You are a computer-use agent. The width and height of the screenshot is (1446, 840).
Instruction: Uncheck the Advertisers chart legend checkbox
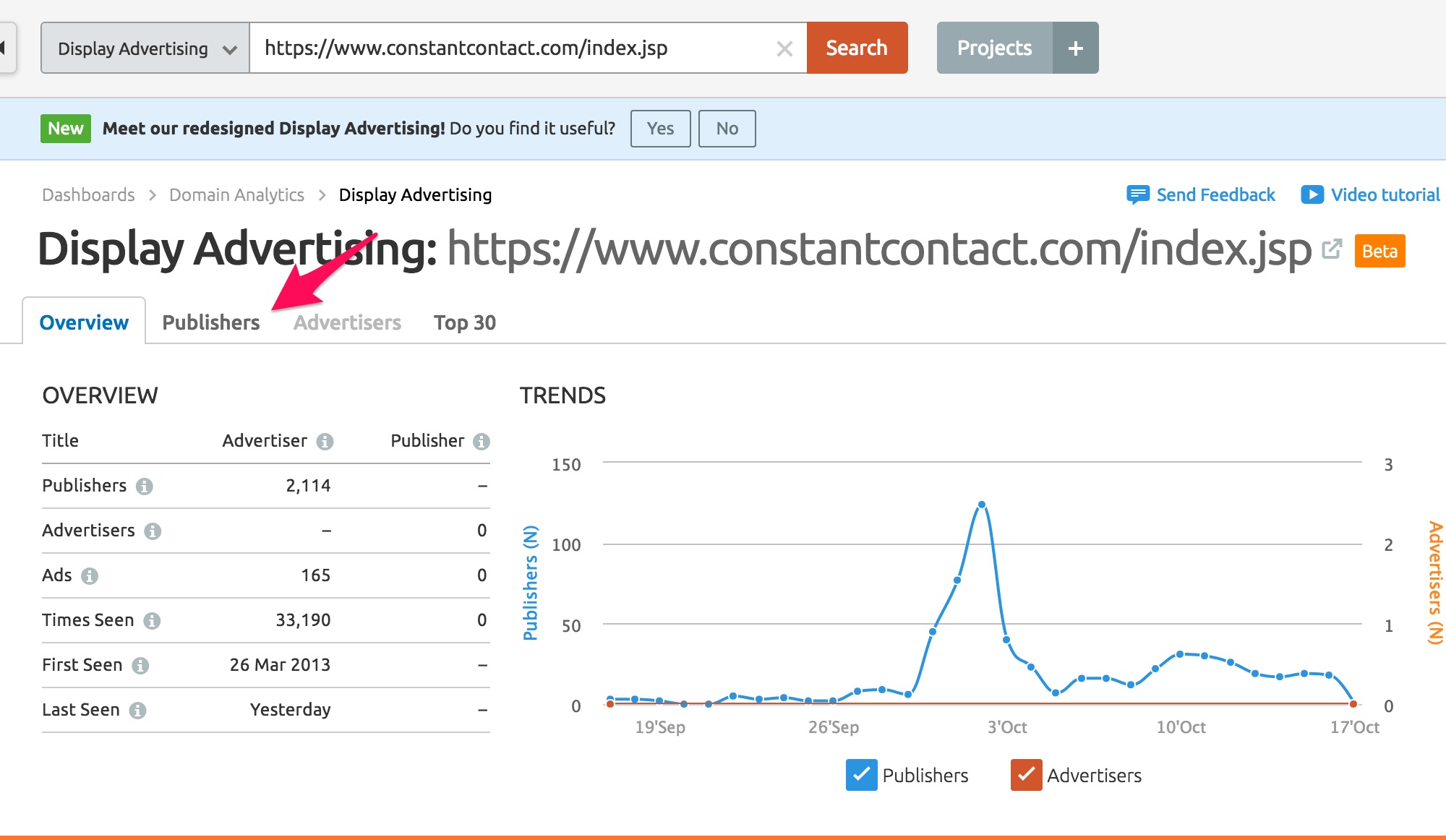pos(1026,775)
